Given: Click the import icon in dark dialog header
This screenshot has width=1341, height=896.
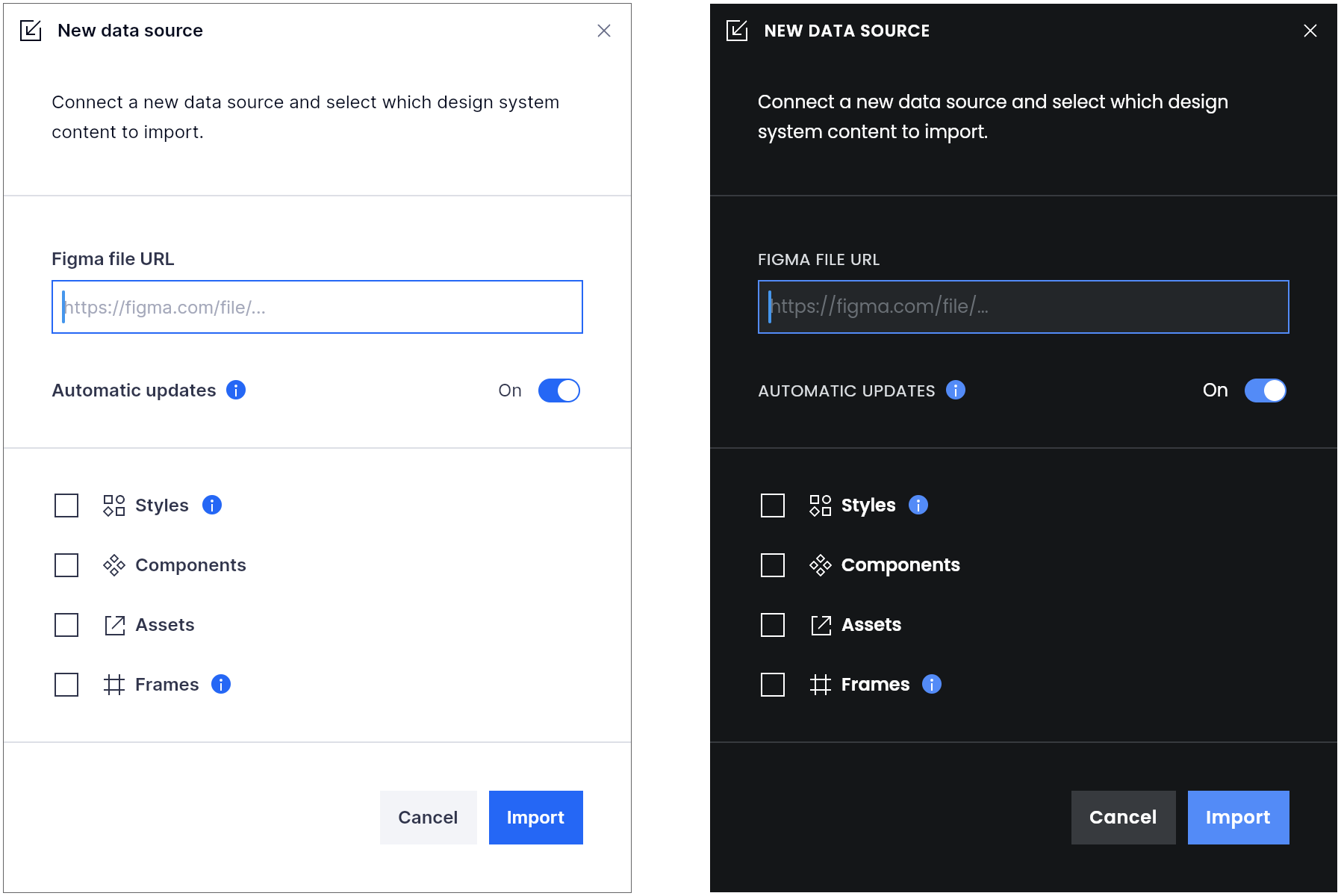Looking at the screenshot, I should pyautogui.click(x=737, y=31).
